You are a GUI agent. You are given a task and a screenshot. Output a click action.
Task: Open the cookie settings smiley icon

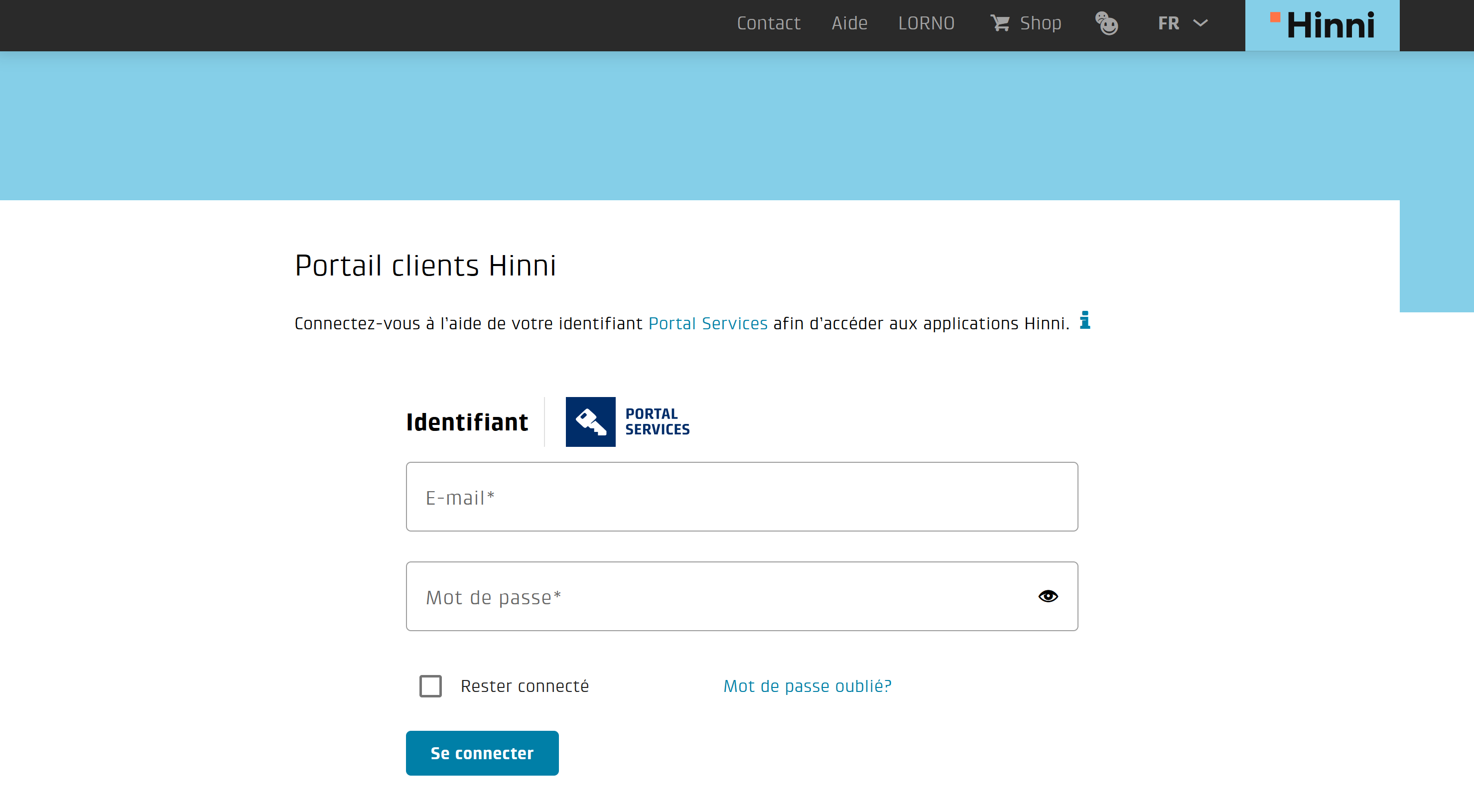point(1107,23)
